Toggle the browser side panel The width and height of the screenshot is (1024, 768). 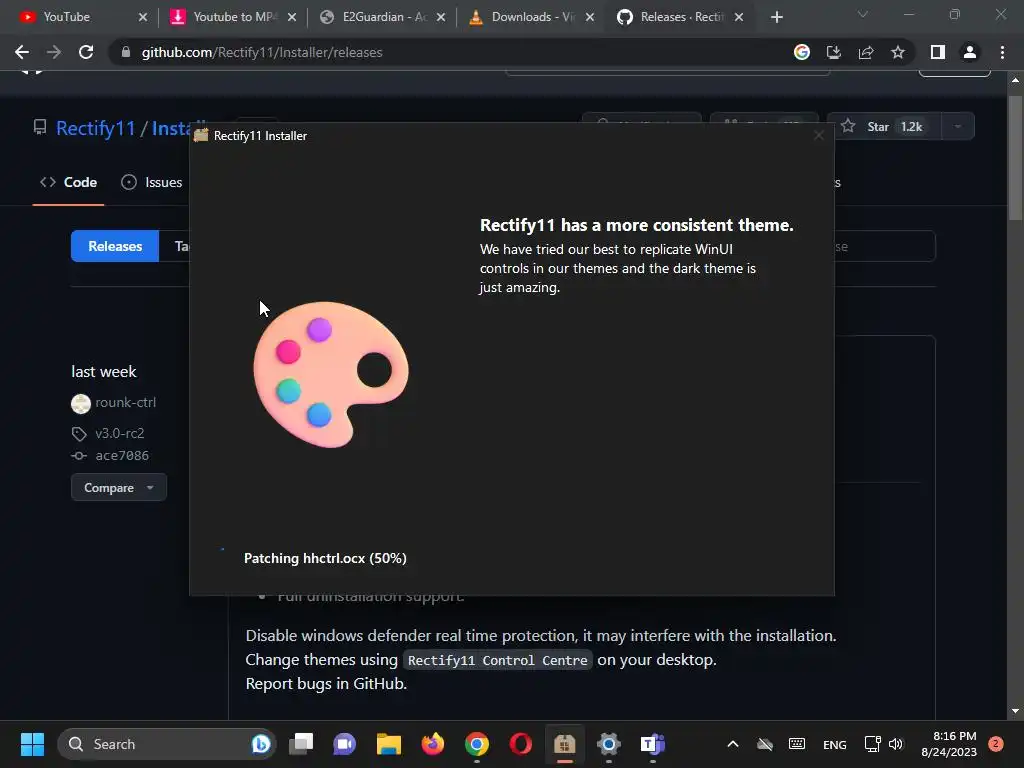tap(938, 52)
